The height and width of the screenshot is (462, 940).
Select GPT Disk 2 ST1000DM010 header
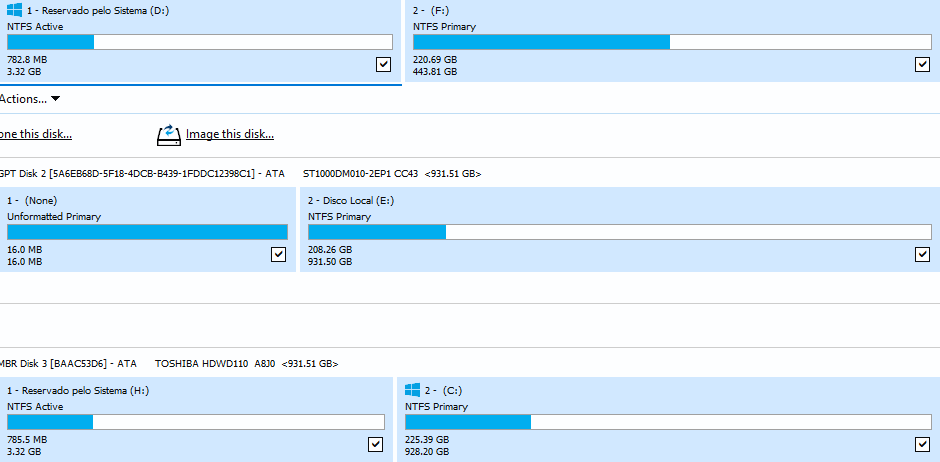click(240, 174)
